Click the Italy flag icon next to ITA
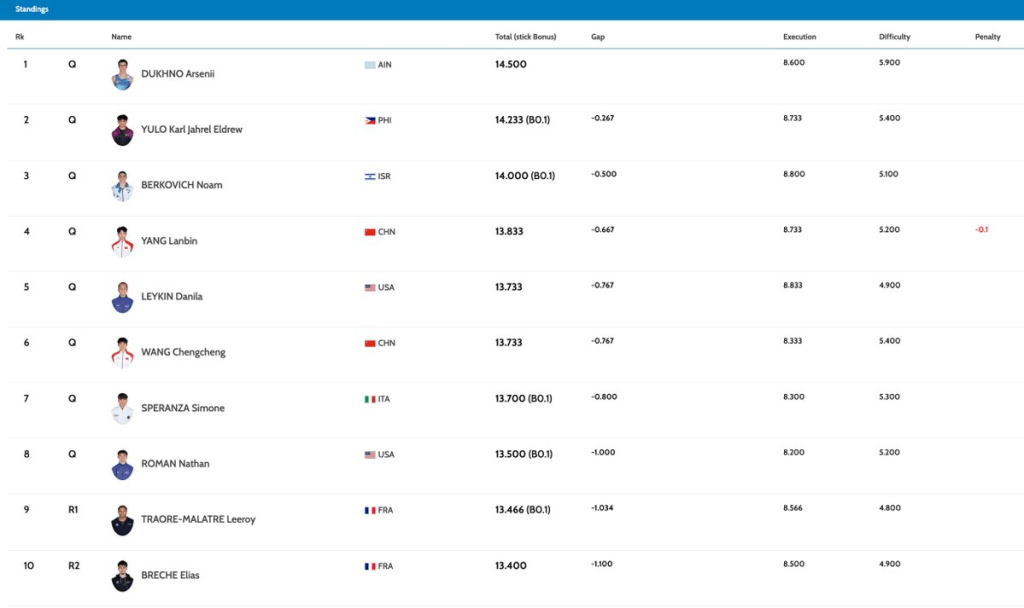Screen dimensions: 1024x608 coord(370,399)
